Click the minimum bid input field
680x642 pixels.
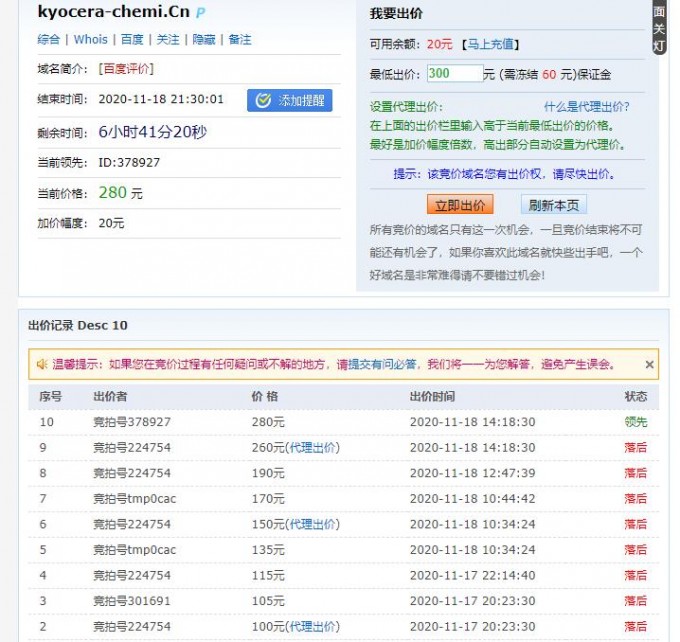point(453,73)
